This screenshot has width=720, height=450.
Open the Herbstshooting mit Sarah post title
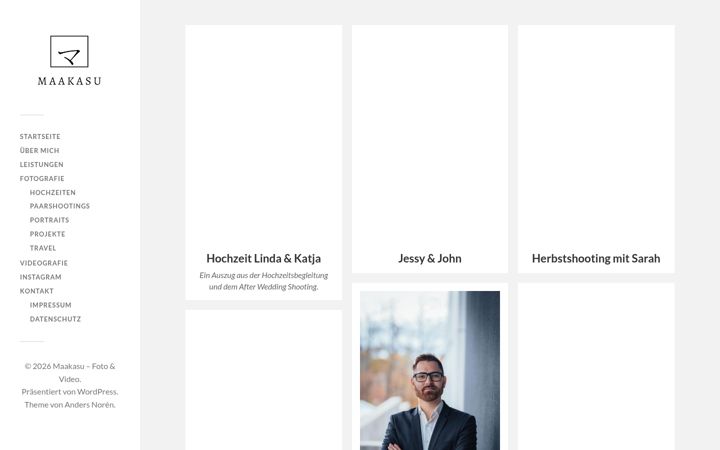[596, 259]
